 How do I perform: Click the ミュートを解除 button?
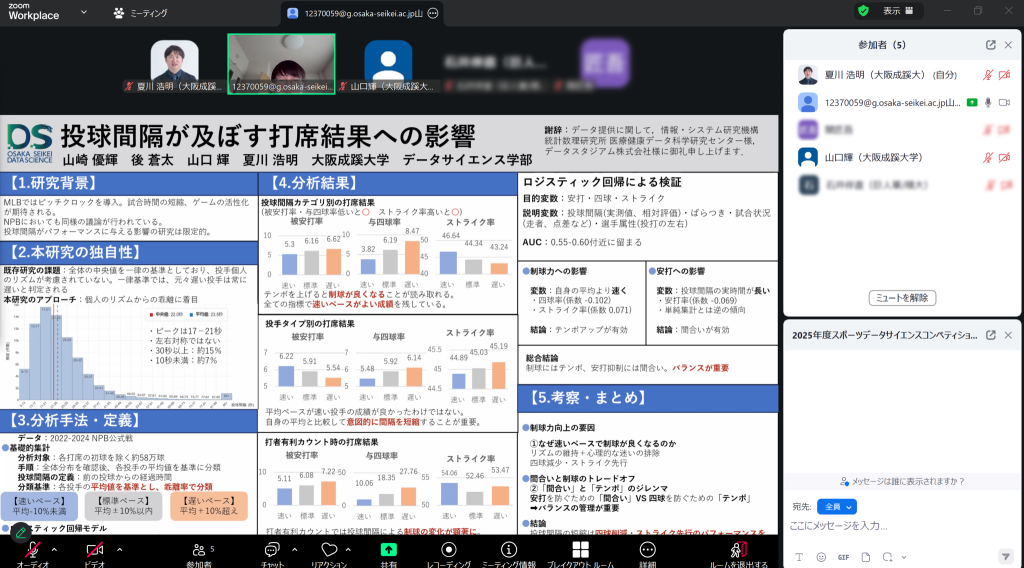(x=901, y=297)
